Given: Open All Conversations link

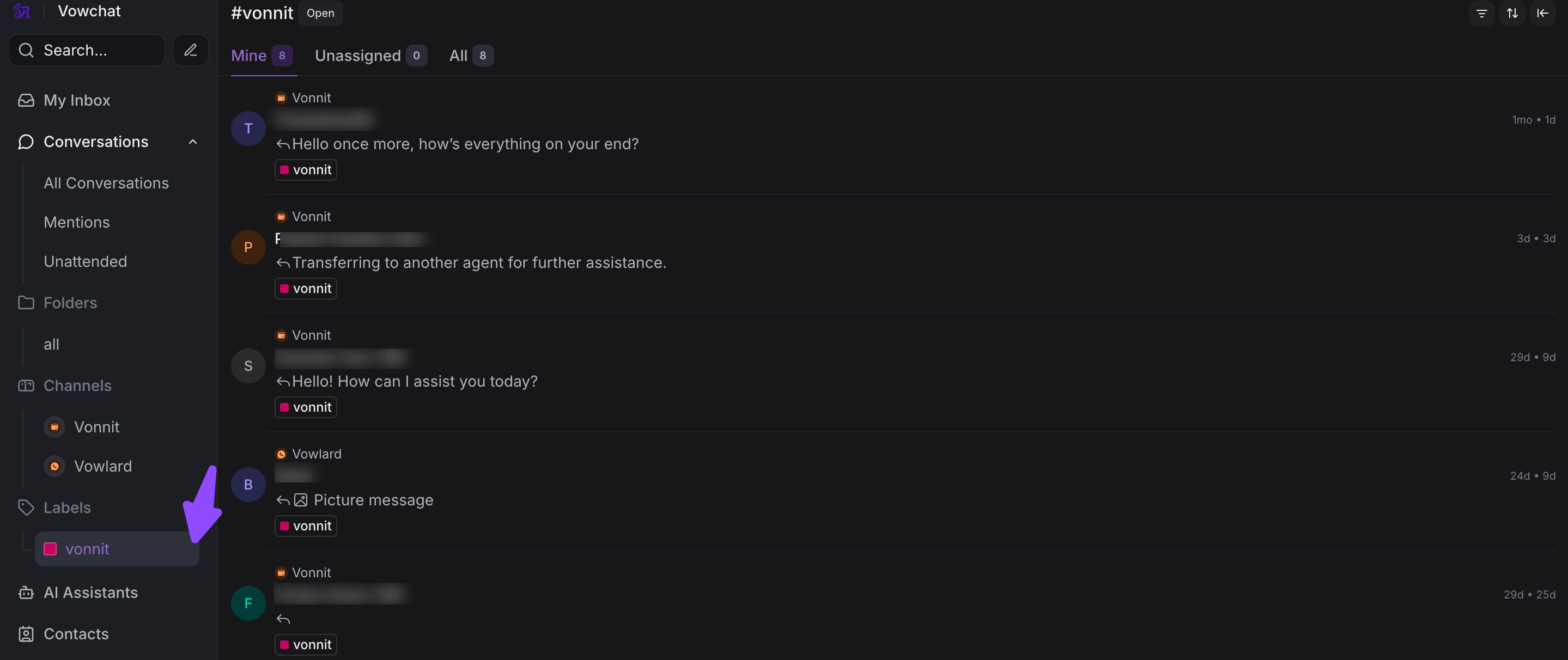Looking at the screenshot, I should [x=106, y=183].
